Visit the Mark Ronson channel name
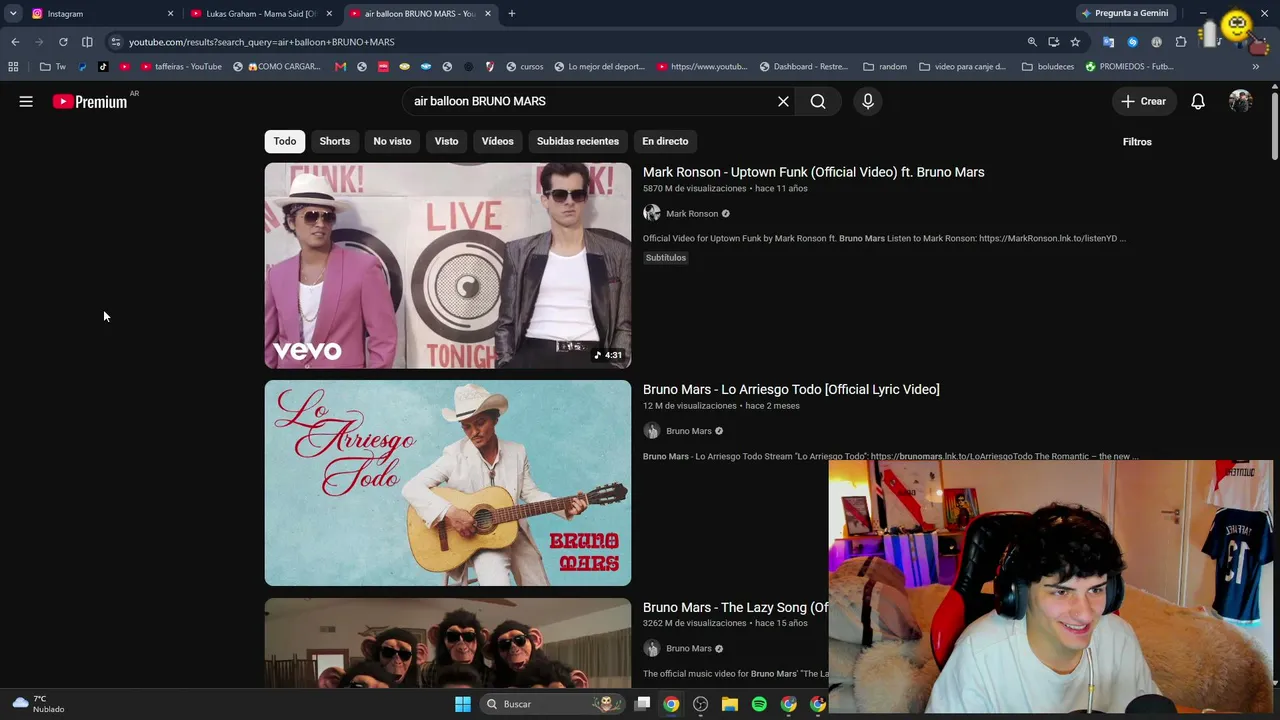 pyautogui.click(x=692, y=213)
